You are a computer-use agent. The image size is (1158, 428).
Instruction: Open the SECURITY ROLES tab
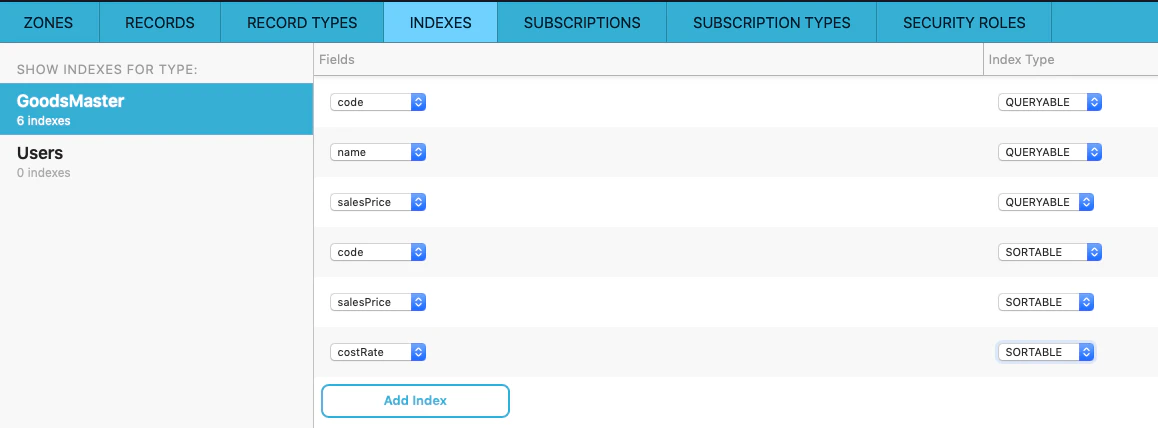coord(964,22)
